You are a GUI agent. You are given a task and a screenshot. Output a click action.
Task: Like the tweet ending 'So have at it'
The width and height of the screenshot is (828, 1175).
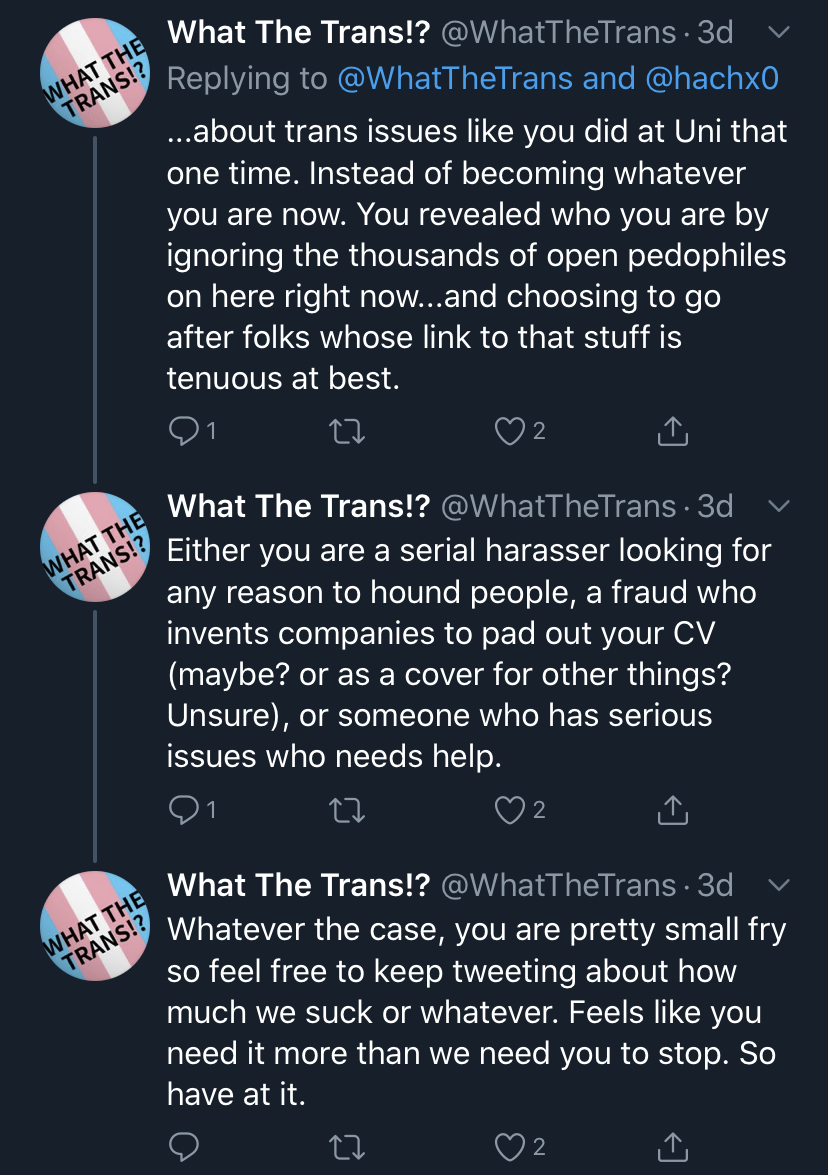coord(510,1147)
